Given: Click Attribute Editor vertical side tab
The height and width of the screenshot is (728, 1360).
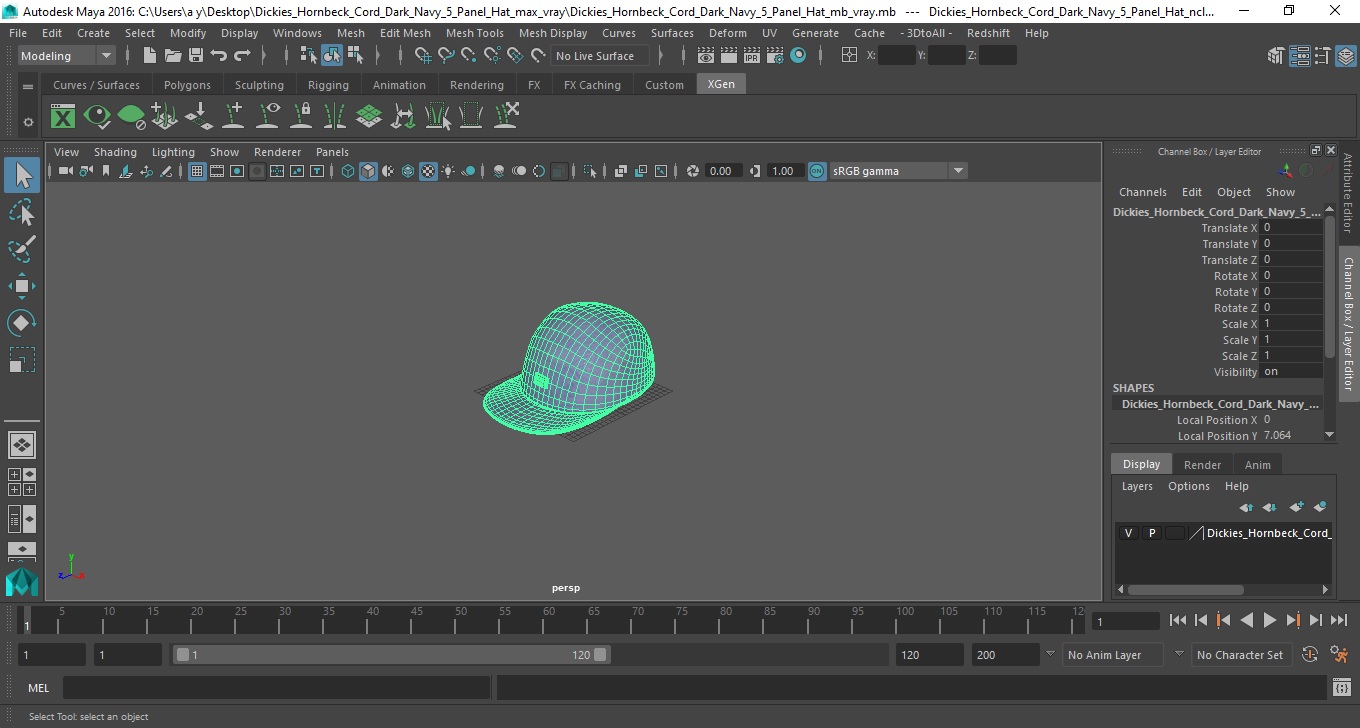Looking at the screenshot, I should pos(1348,193).
